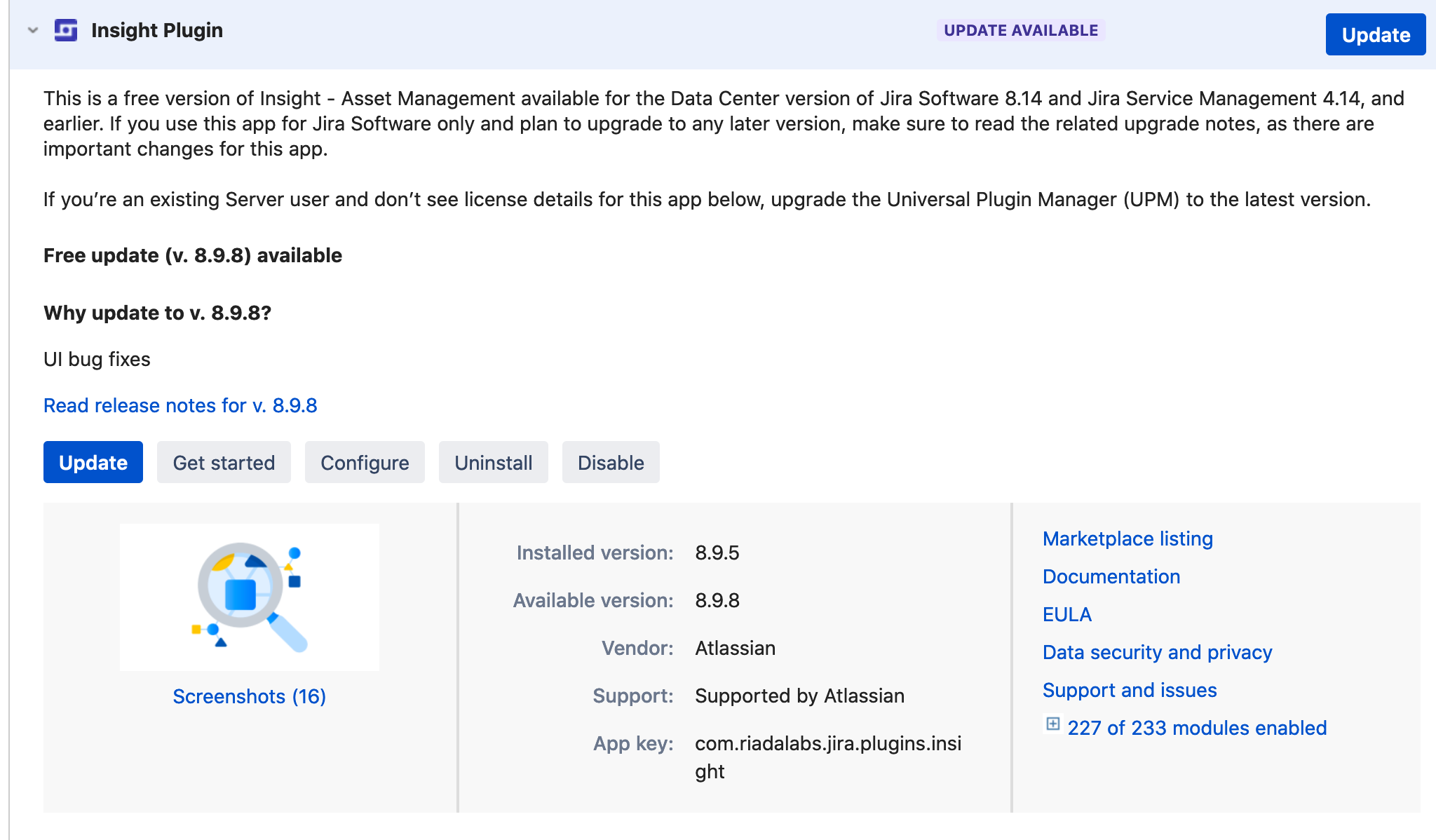Open the Documentation link
The image size is (1436, 840).
point(1111,576)
